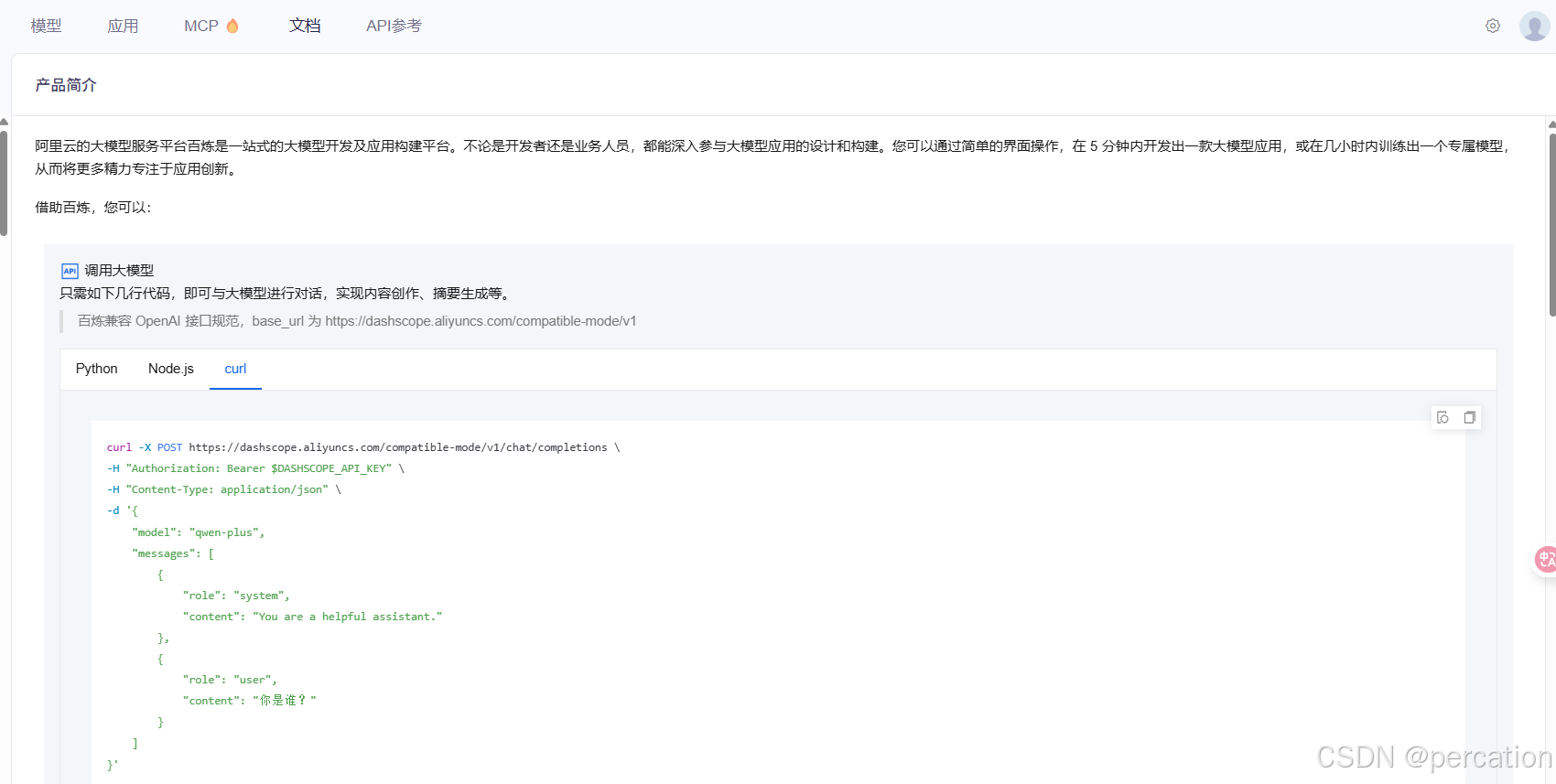Click the "你是谁？" content line
Image resolution: width=1556 pixels, height=784 pixels.
coord(249,701)
